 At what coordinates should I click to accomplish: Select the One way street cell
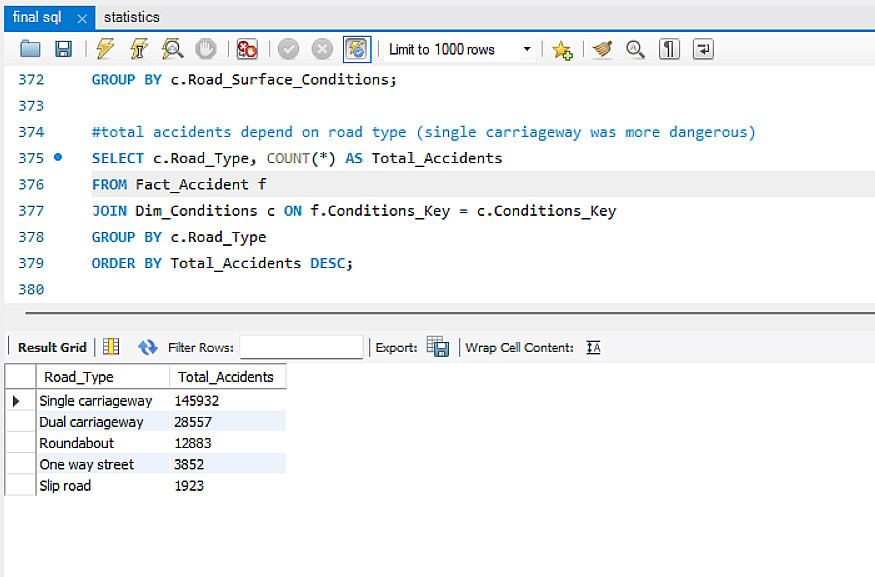[x=103, y=464]
